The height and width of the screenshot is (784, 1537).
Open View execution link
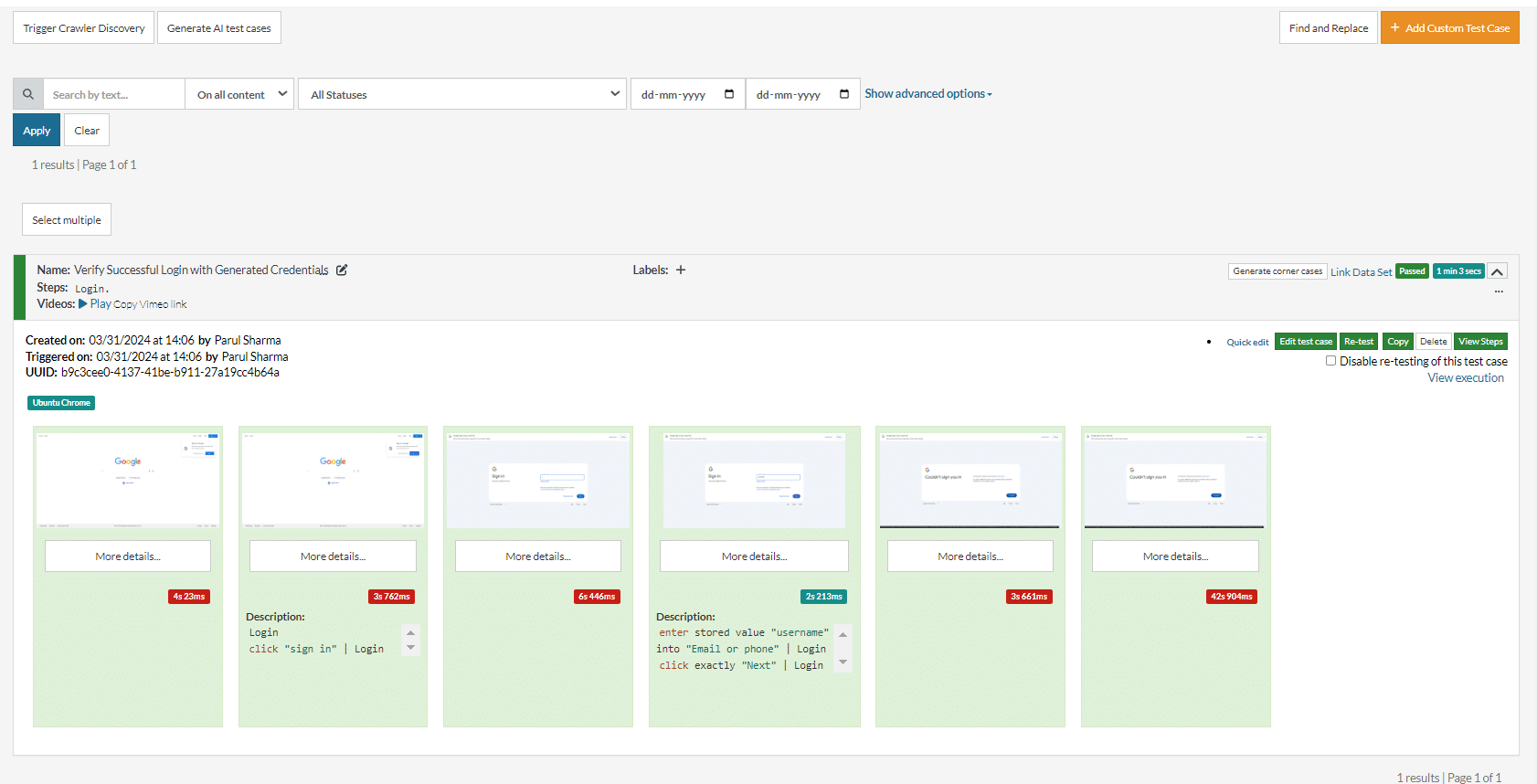[x=1466, y=377]
